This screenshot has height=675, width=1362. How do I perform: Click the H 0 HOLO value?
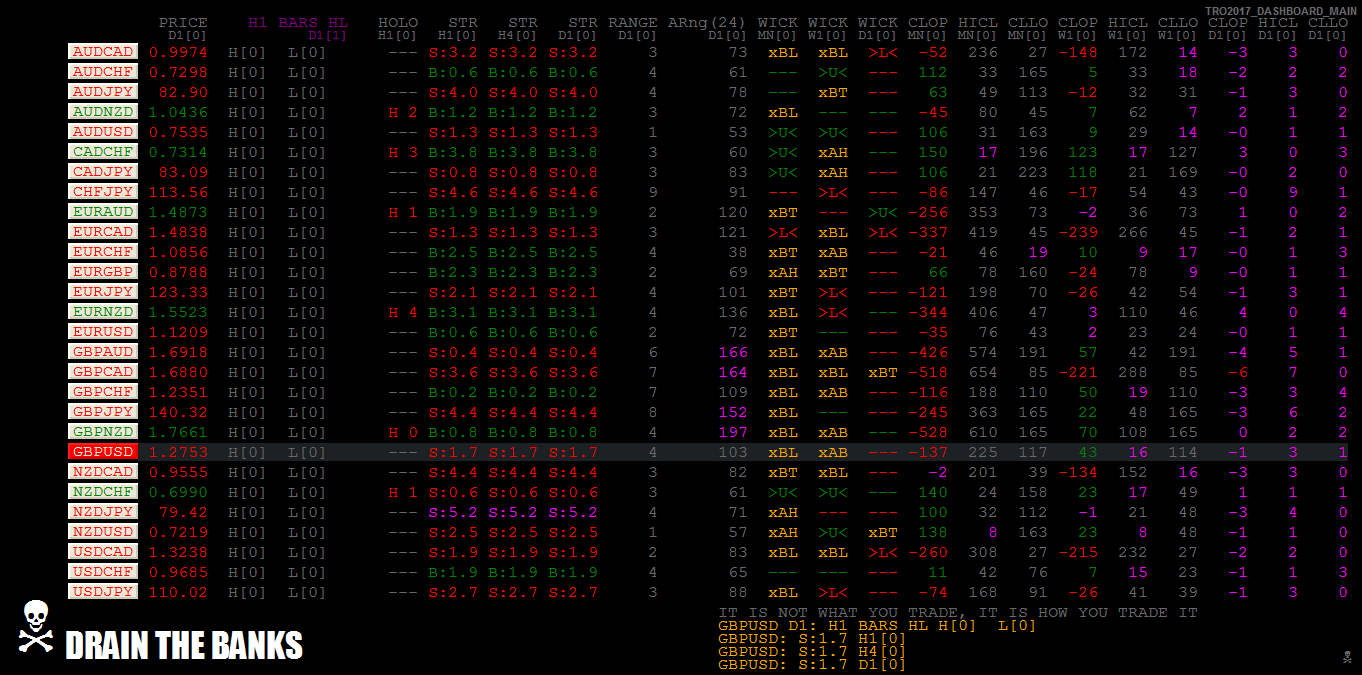coord(403,432)
